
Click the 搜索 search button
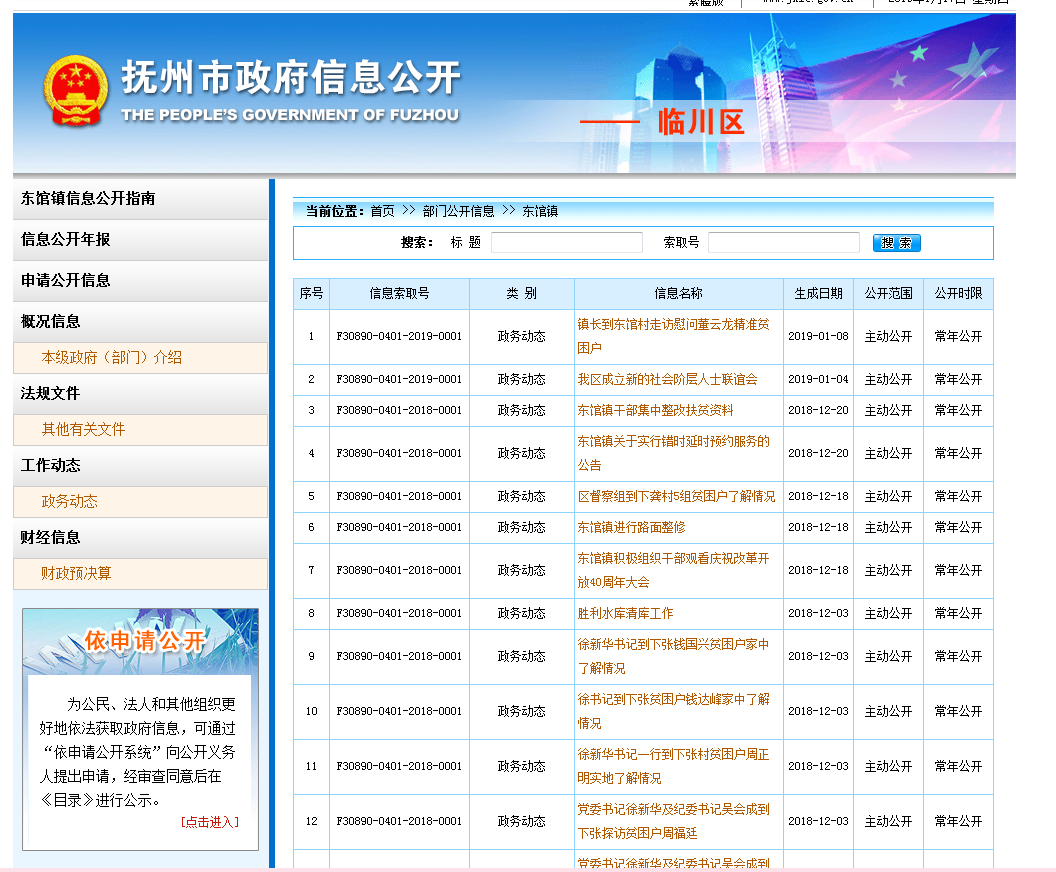pyautogui.click(x=896, y=242)
